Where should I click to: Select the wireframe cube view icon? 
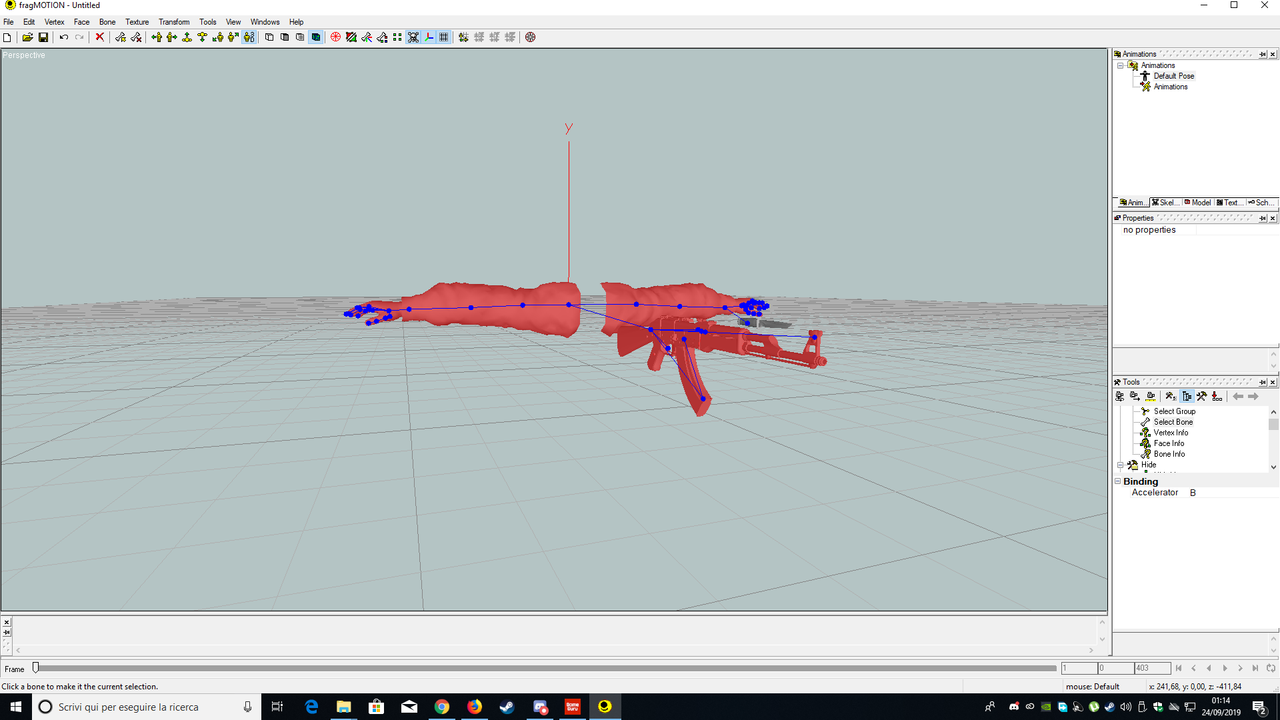pos(269,37)
